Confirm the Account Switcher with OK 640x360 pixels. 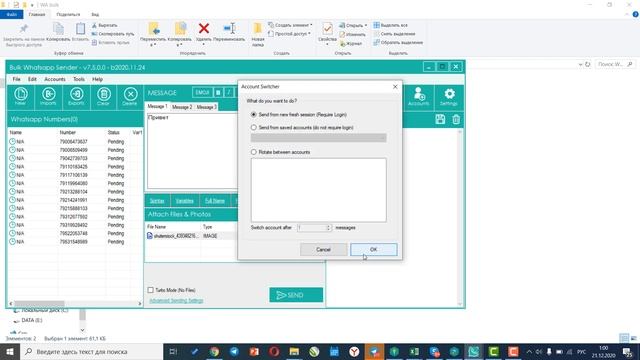373,249
